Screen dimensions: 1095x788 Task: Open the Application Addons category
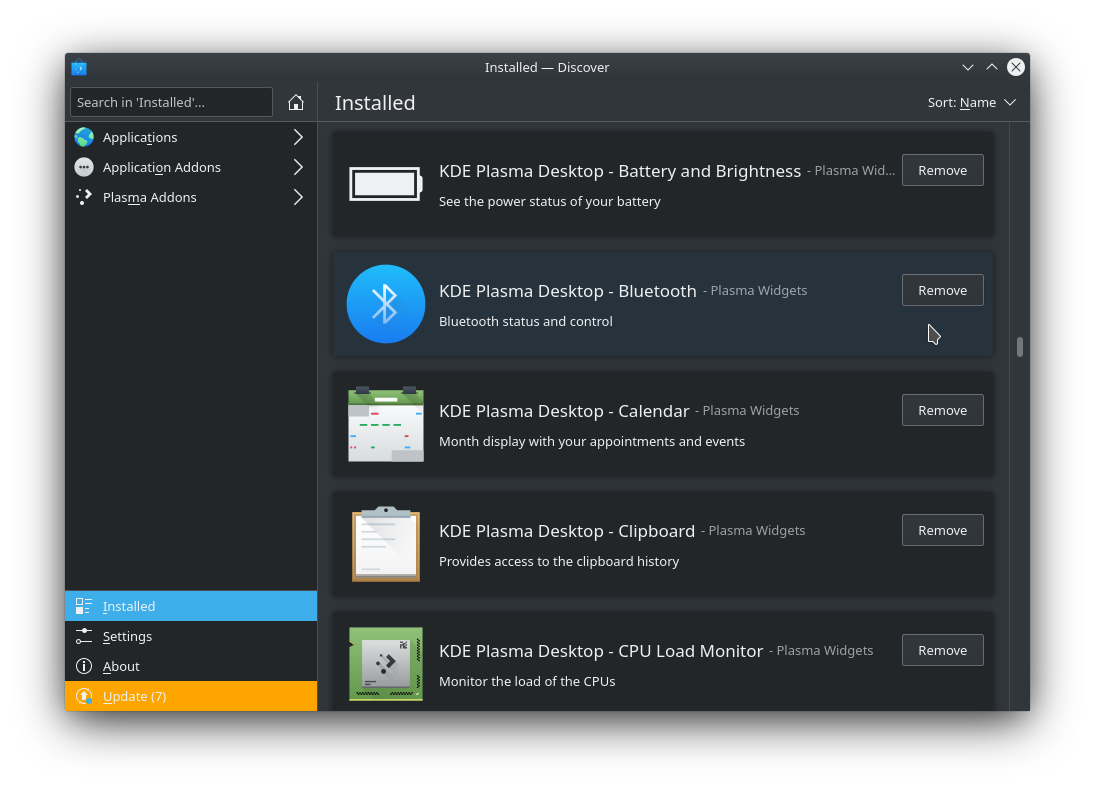(191, 167)
